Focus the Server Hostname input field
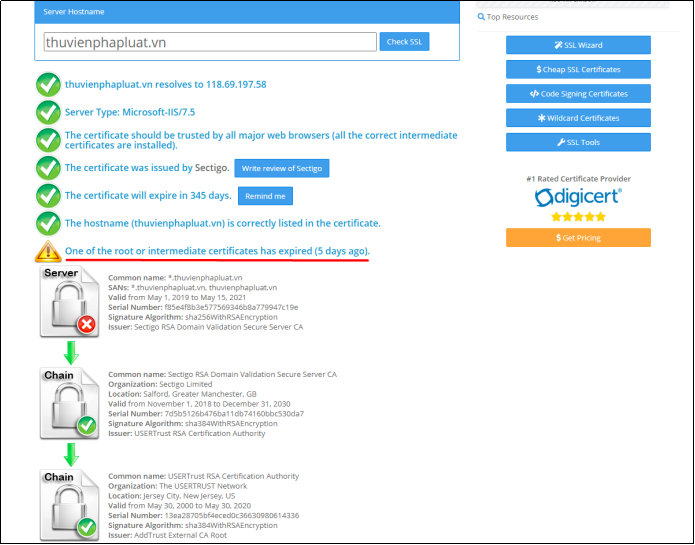The height and width of the screenshot is (545, 695). click(210, 42)
